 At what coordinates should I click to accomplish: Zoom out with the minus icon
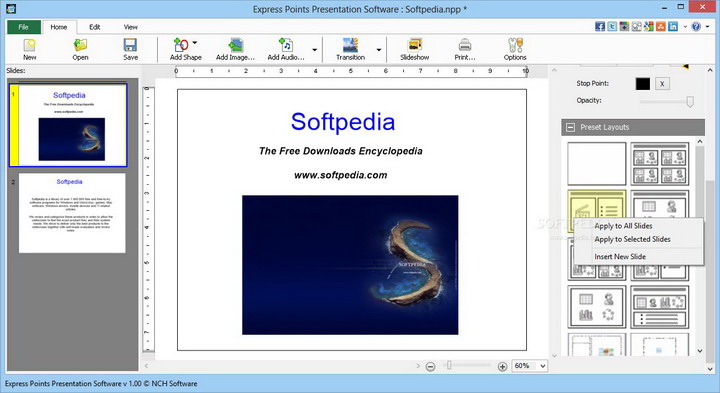point(430,366)
